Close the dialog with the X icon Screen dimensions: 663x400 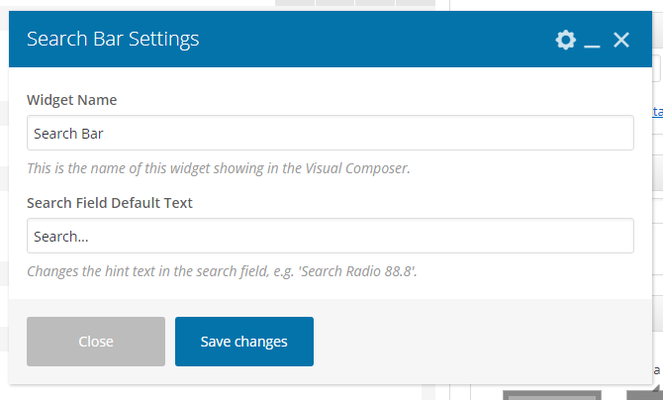(621, 40)
